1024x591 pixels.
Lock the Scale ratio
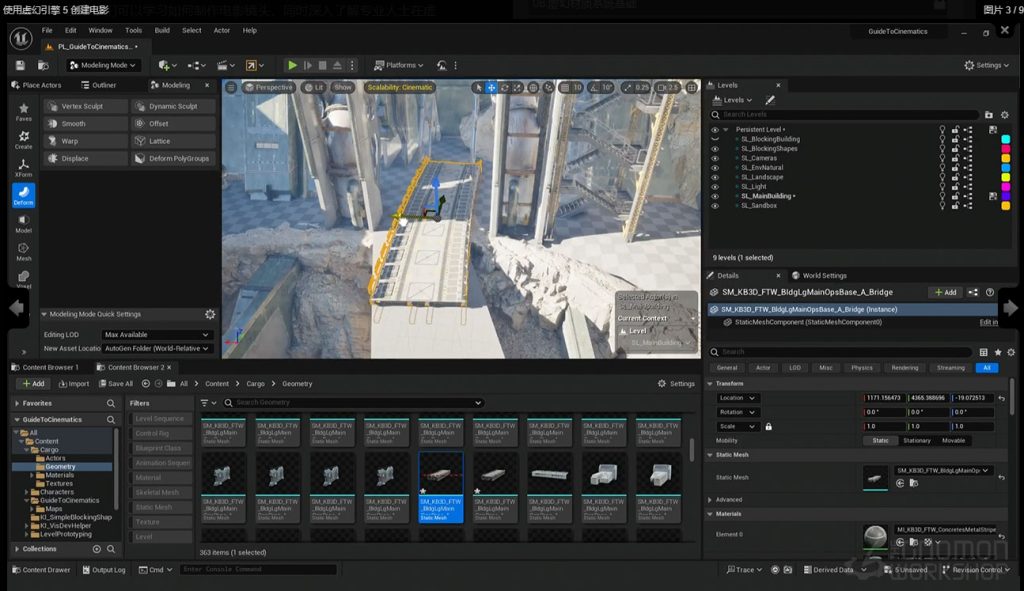click(769, 426)
